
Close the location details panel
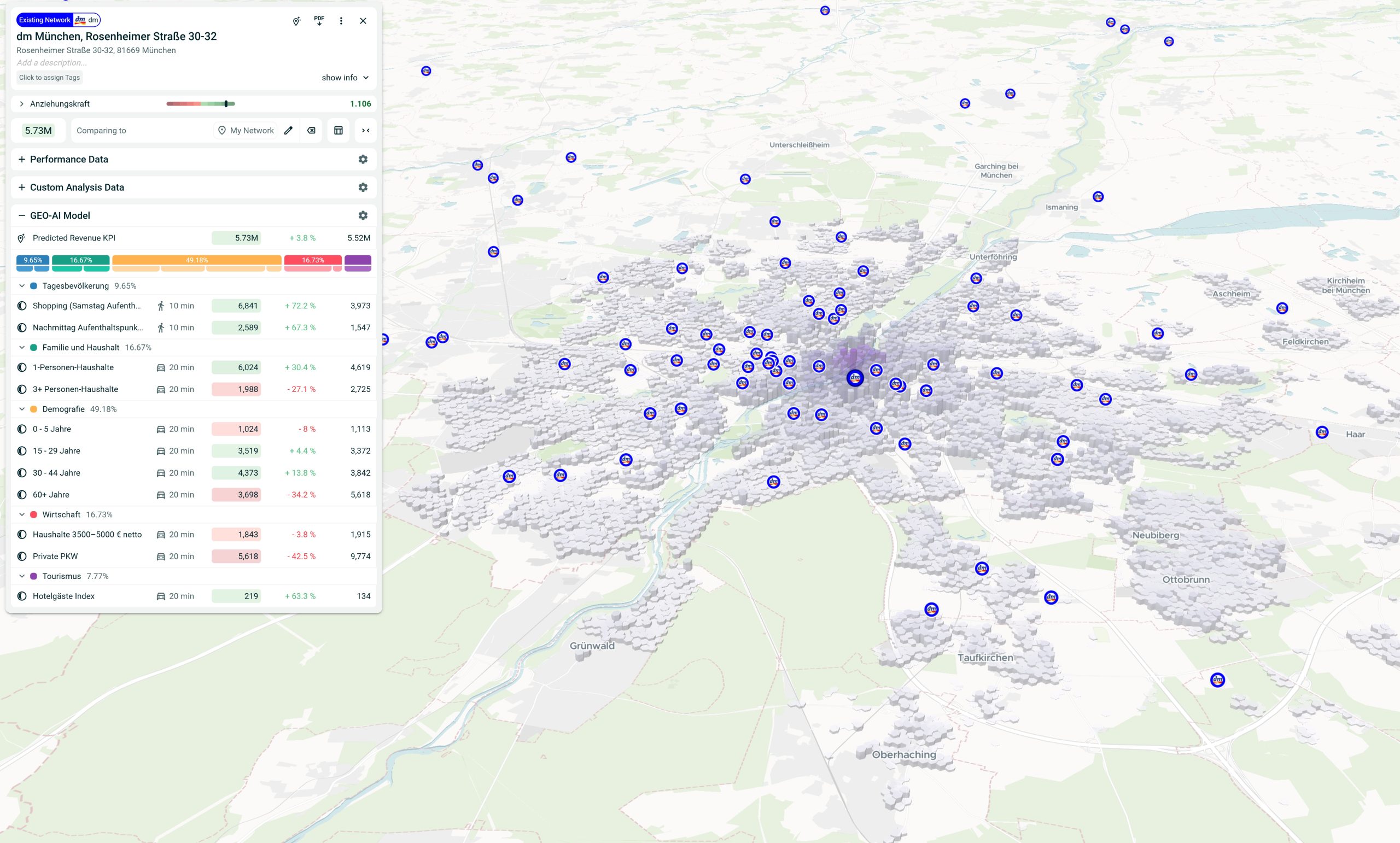[363, 21]
